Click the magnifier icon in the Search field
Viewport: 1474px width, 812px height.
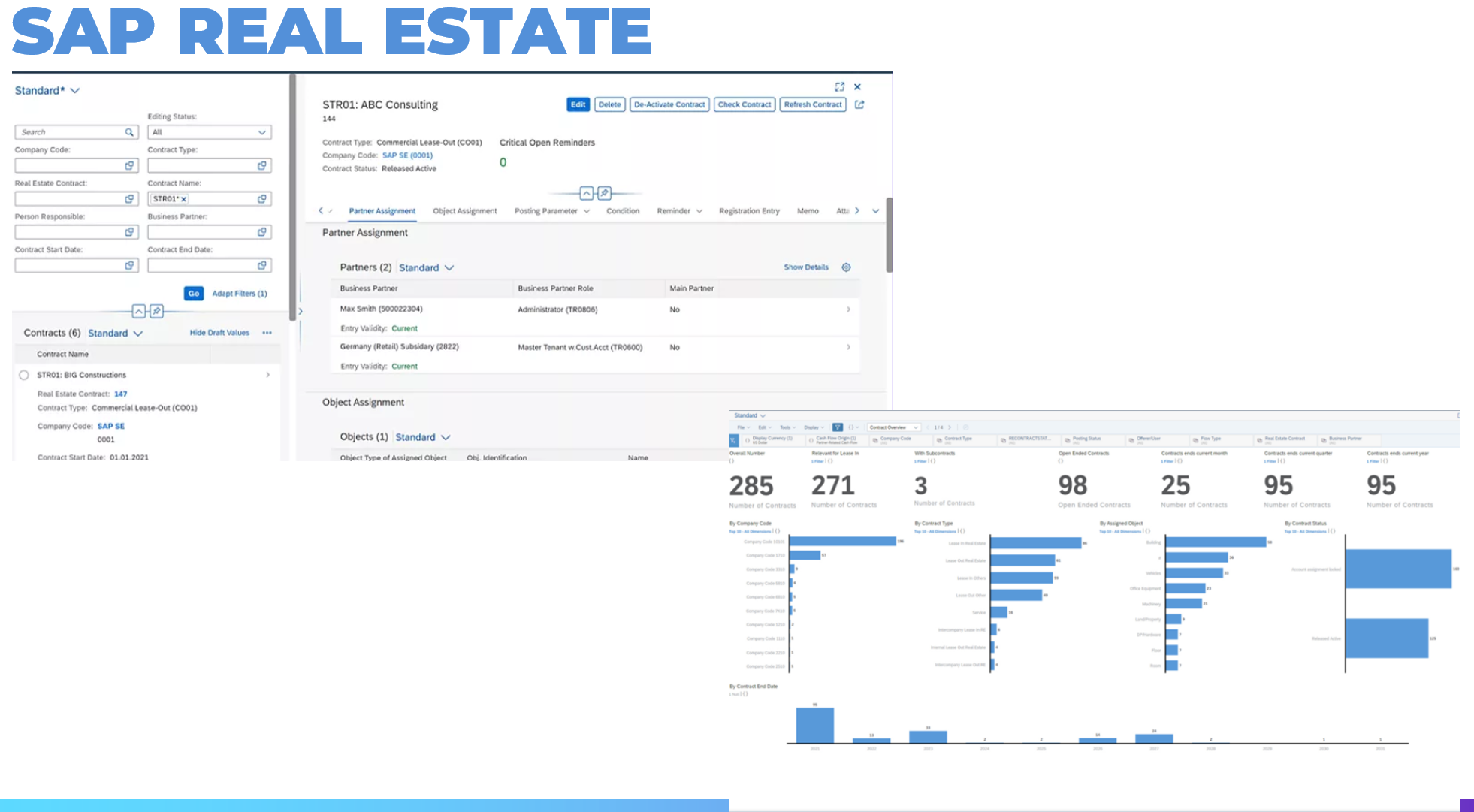pos(129,132)
